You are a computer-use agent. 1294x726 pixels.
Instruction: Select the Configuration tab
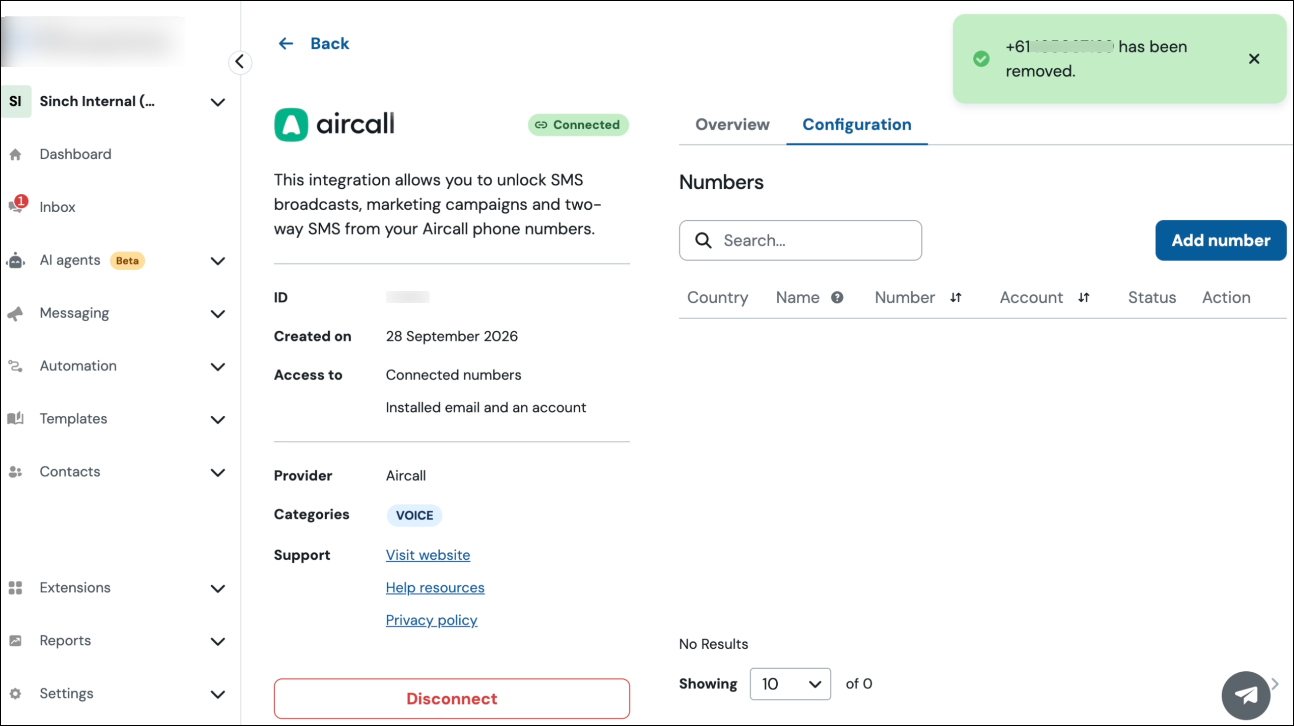pos(857,125)
